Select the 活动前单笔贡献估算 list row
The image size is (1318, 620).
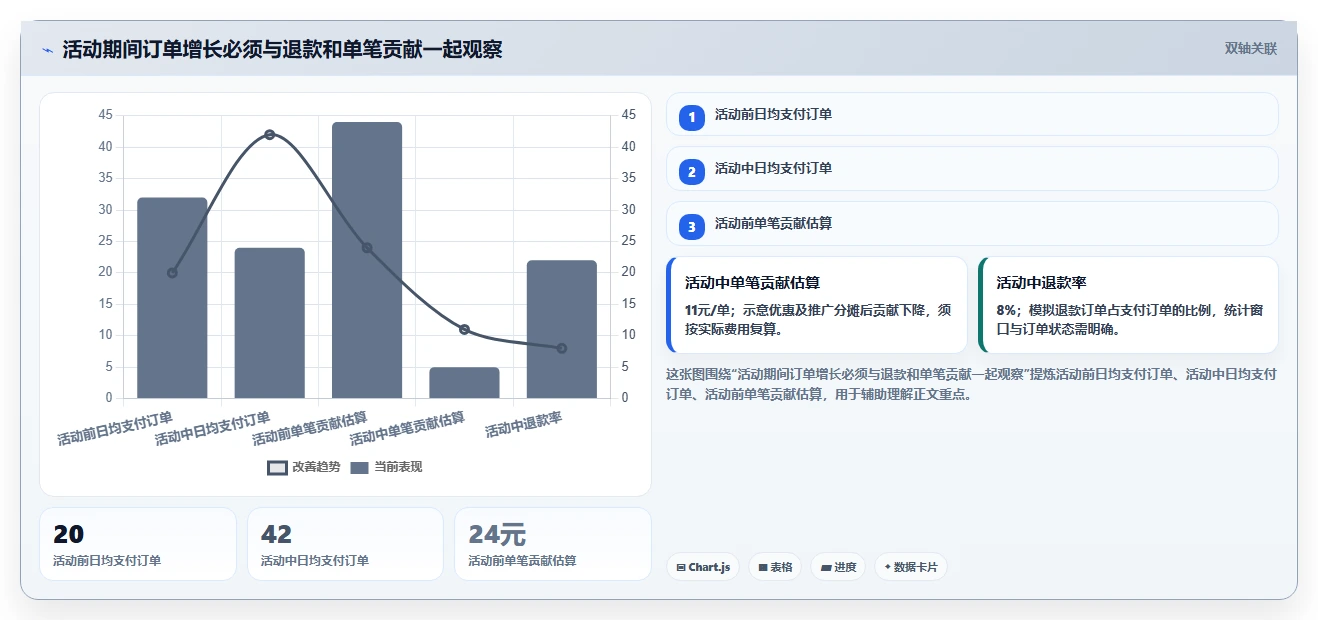pyautogui.click(x=972, y=223)
